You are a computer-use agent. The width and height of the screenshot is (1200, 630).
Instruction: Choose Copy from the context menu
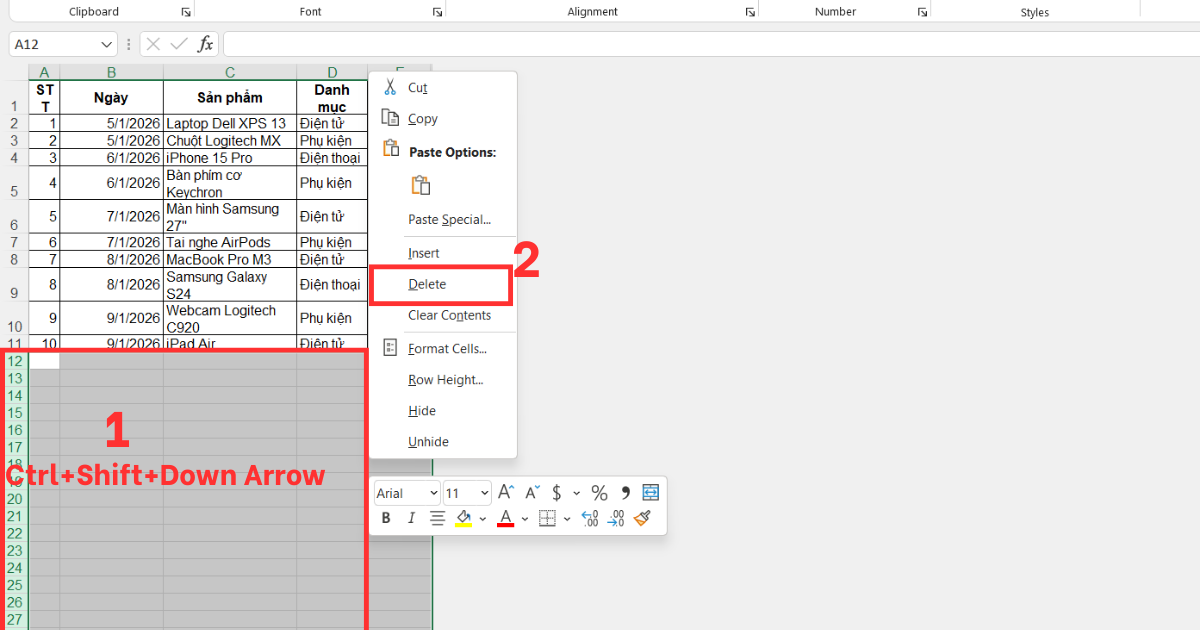point(443,118)
